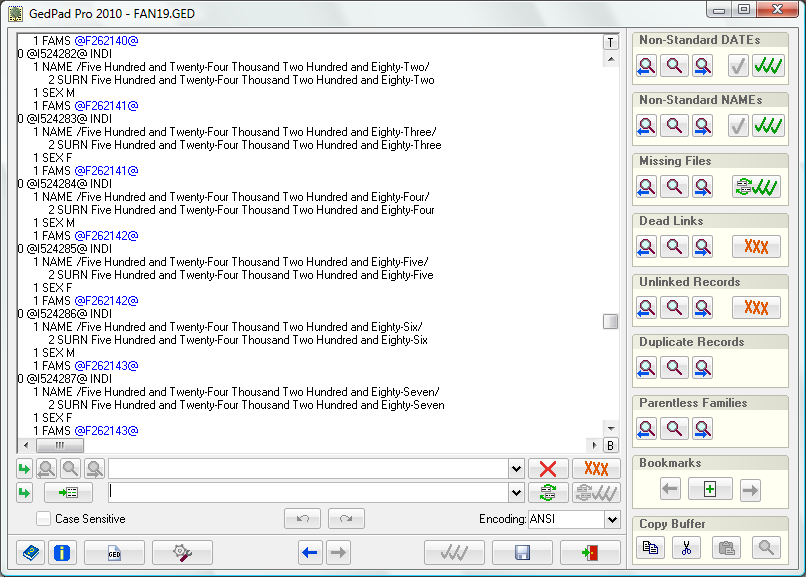
Task: Search for Duplicate Records
Action: 673,367
